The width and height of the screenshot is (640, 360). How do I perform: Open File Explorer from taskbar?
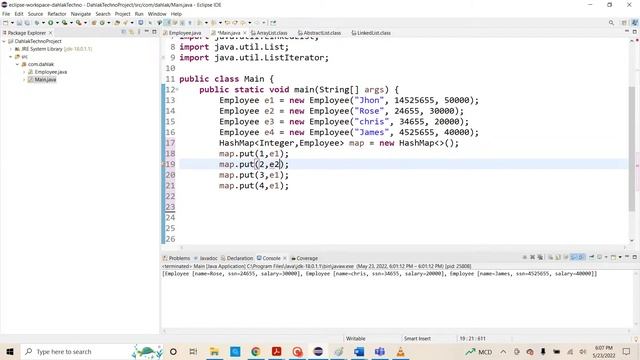point(214,351)
